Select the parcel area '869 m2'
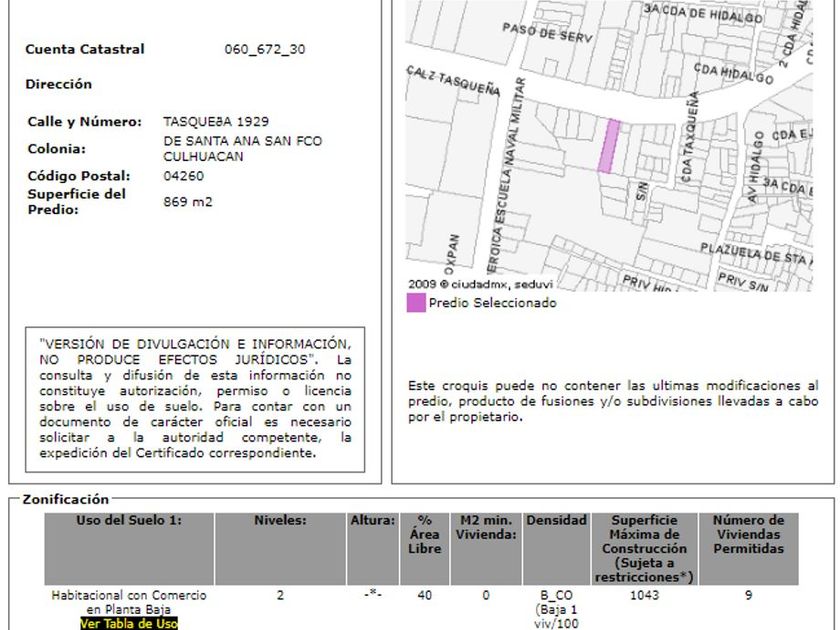Viewport: 840px width, 630px height. point(188,202)
